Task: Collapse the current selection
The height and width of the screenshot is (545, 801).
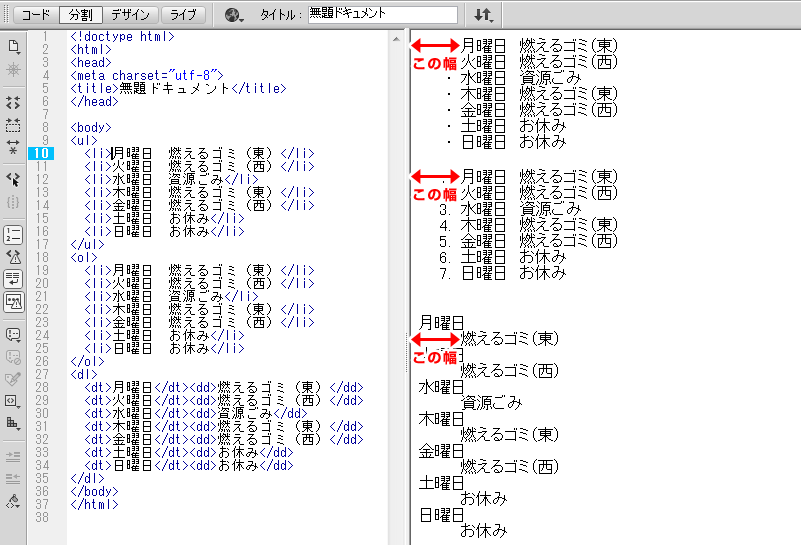Action: pos(13,125)
